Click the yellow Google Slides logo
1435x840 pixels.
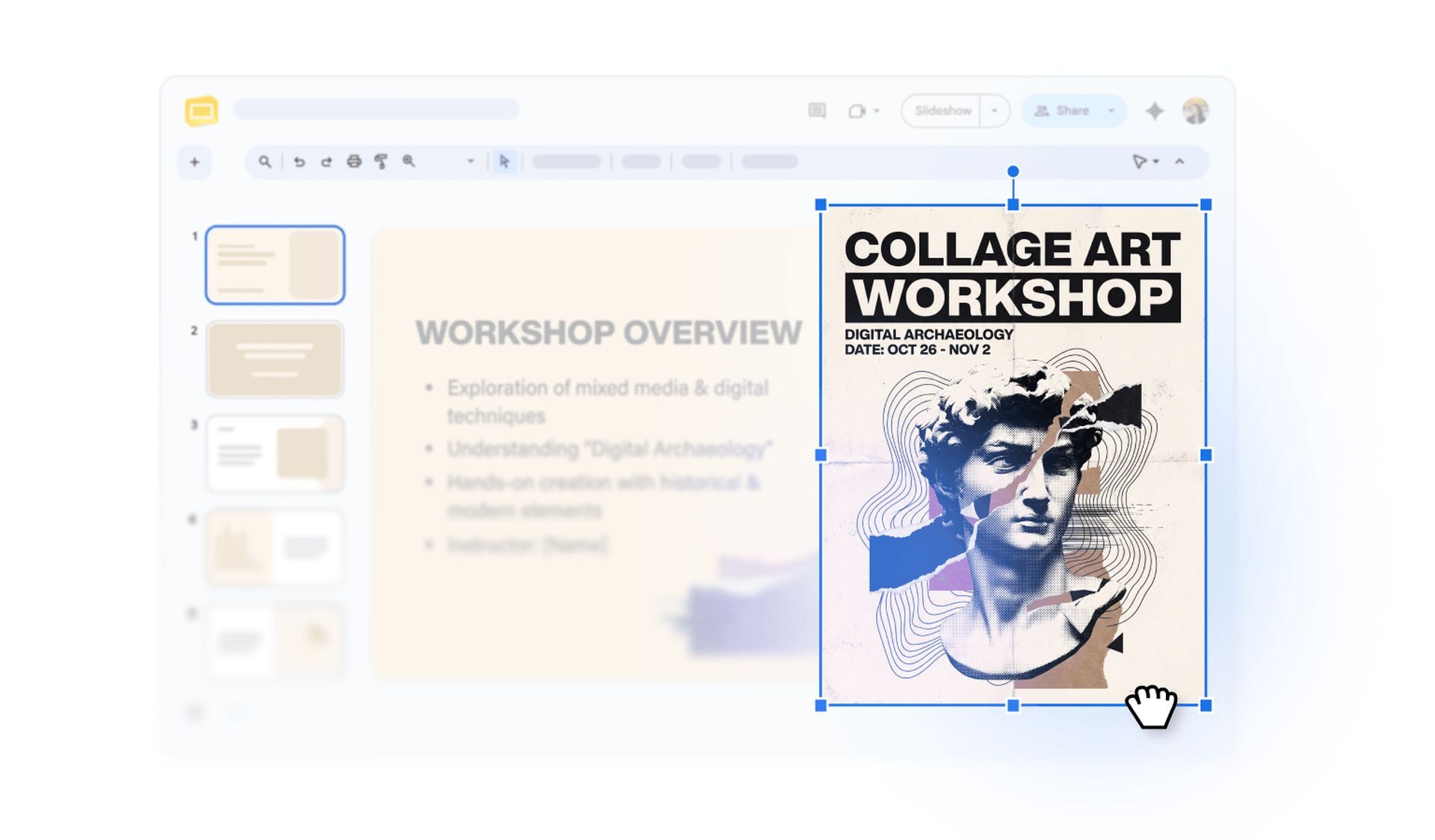click(202, 111)
